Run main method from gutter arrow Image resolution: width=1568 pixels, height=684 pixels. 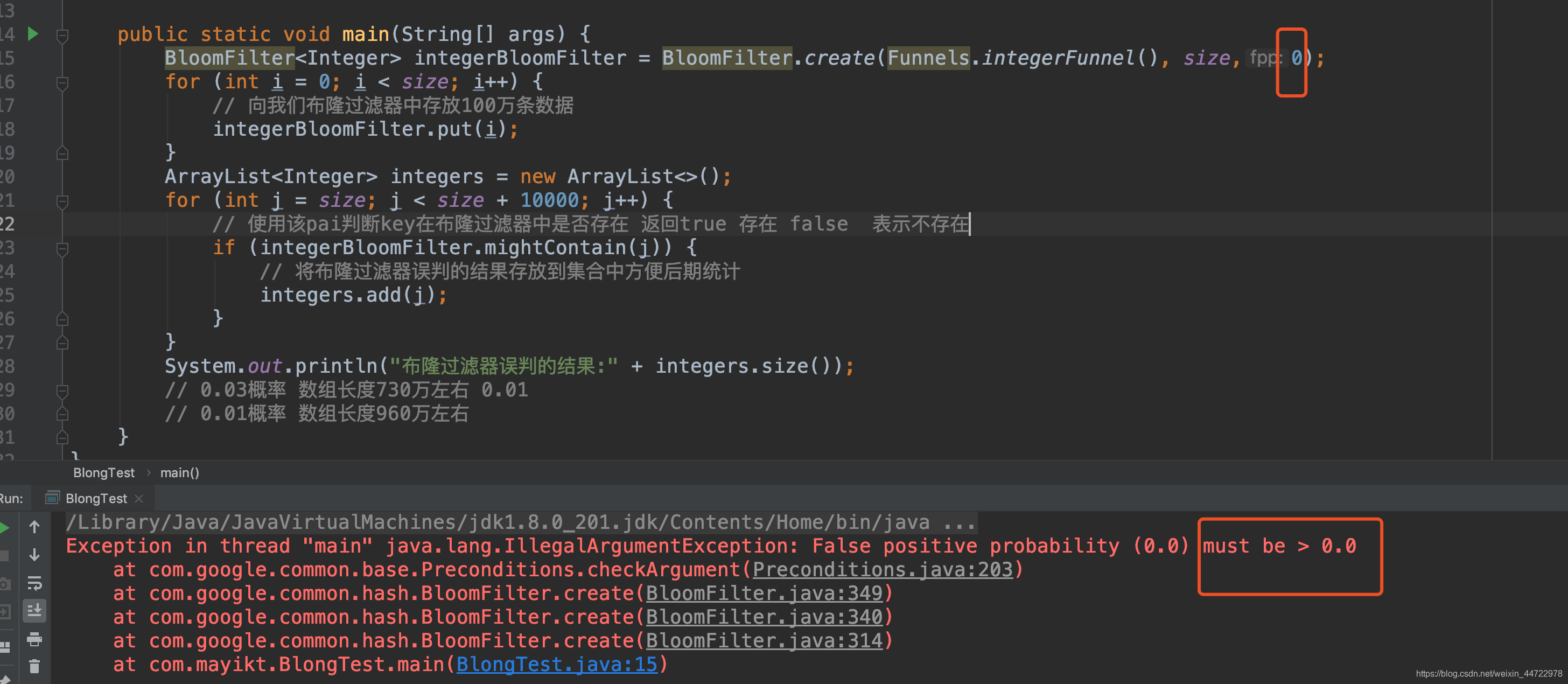tap(33, 34)
